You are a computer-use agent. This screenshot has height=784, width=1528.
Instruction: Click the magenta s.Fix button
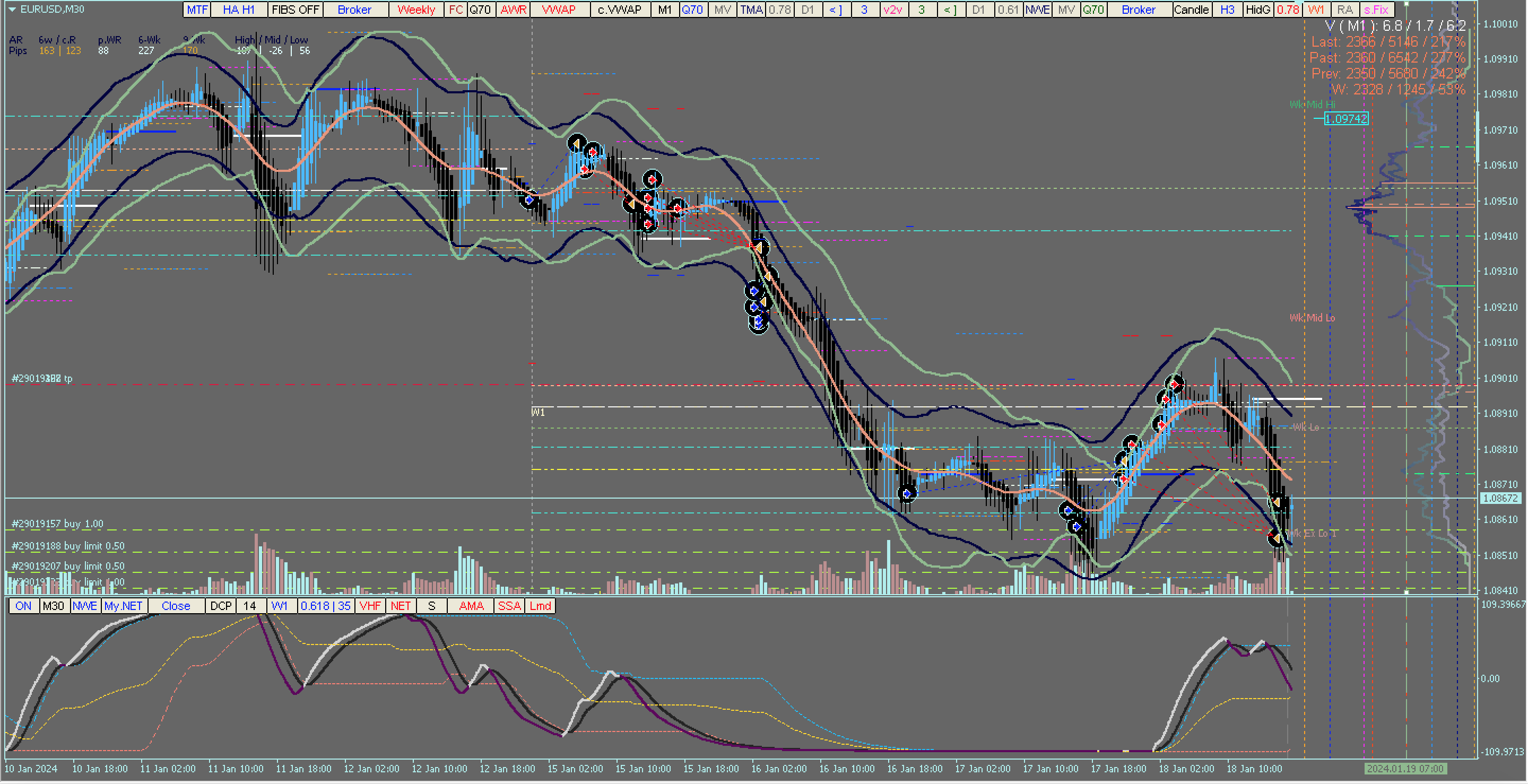click(1376, 10)
